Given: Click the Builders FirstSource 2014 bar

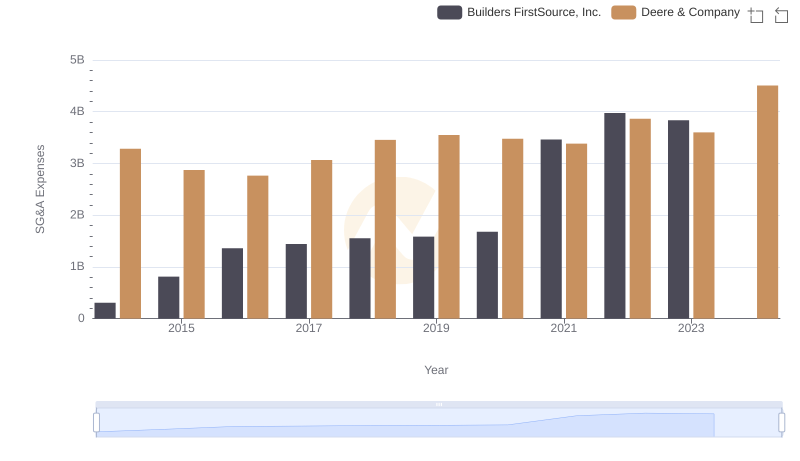Looking at the screenshot, I should tap(105, 311).
